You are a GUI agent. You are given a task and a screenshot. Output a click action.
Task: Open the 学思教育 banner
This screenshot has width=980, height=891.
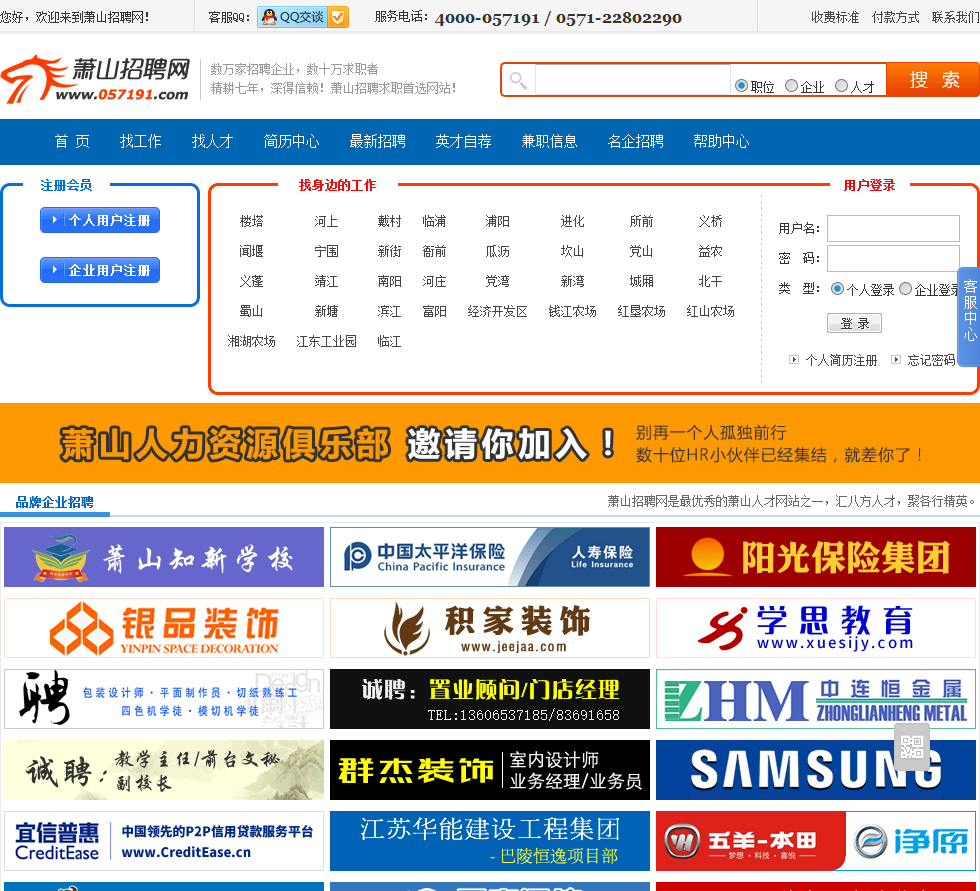coord(816,628)
